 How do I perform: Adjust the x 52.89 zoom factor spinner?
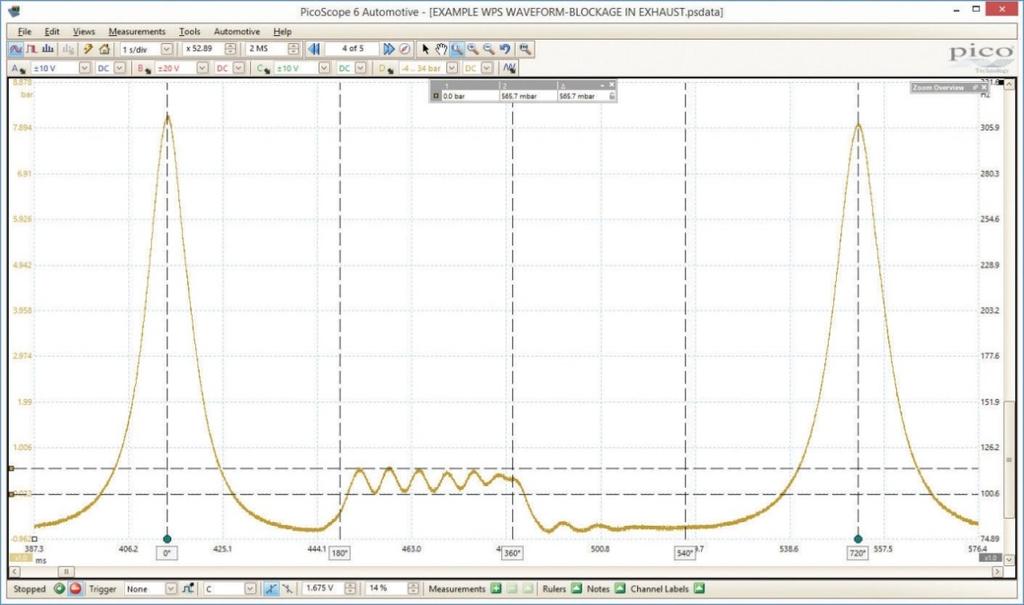(x=231, y=49)
